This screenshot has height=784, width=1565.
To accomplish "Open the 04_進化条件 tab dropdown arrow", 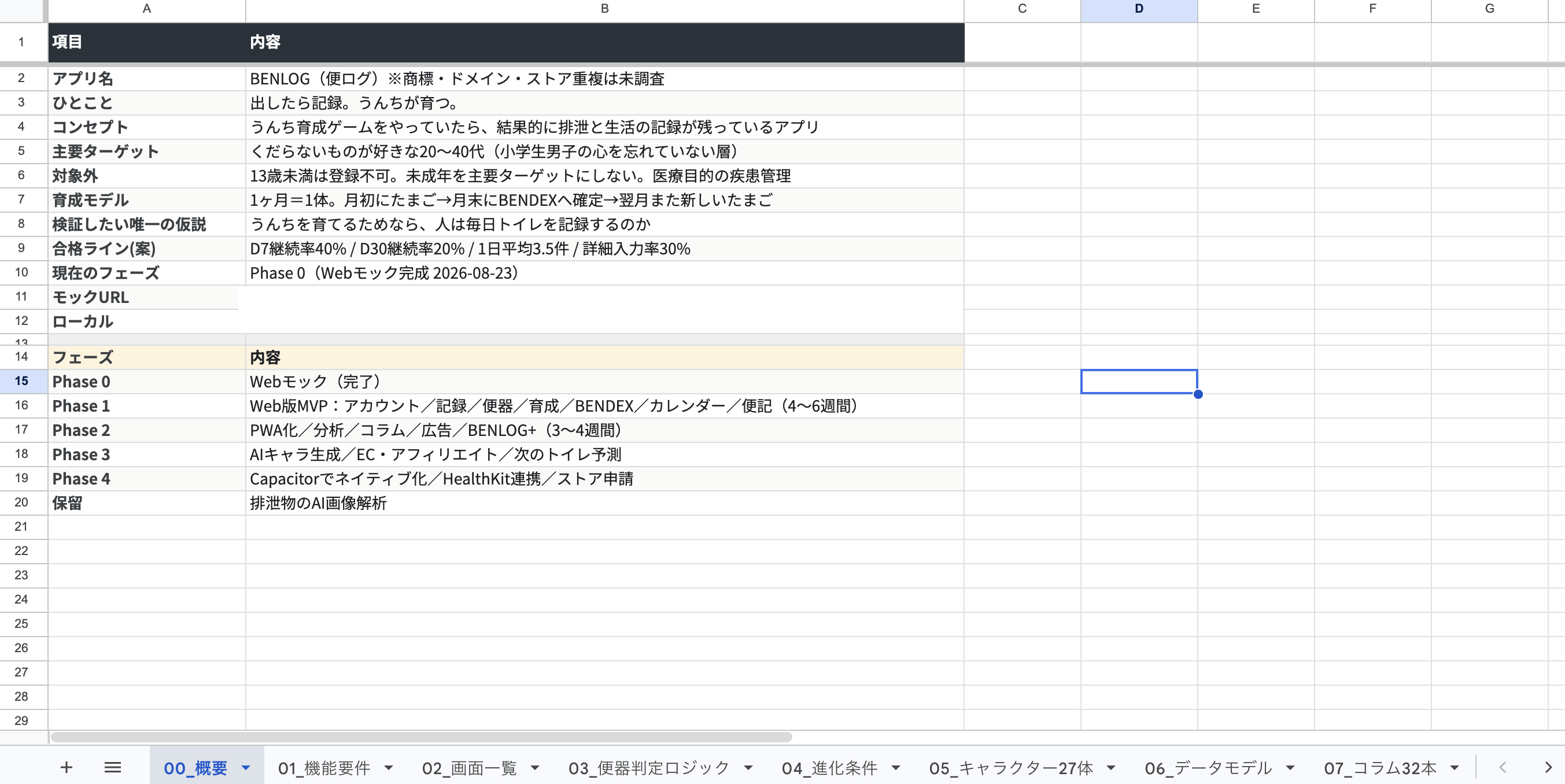I will (896, 768).
